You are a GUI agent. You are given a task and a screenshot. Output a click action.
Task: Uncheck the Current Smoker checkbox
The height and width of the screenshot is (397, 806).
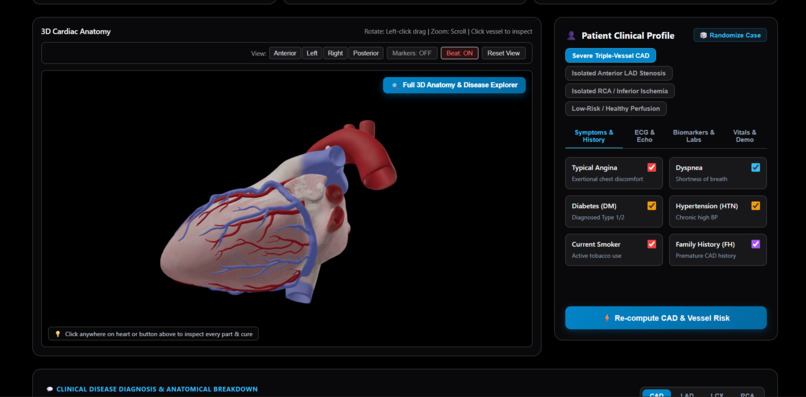coord(652,244)
